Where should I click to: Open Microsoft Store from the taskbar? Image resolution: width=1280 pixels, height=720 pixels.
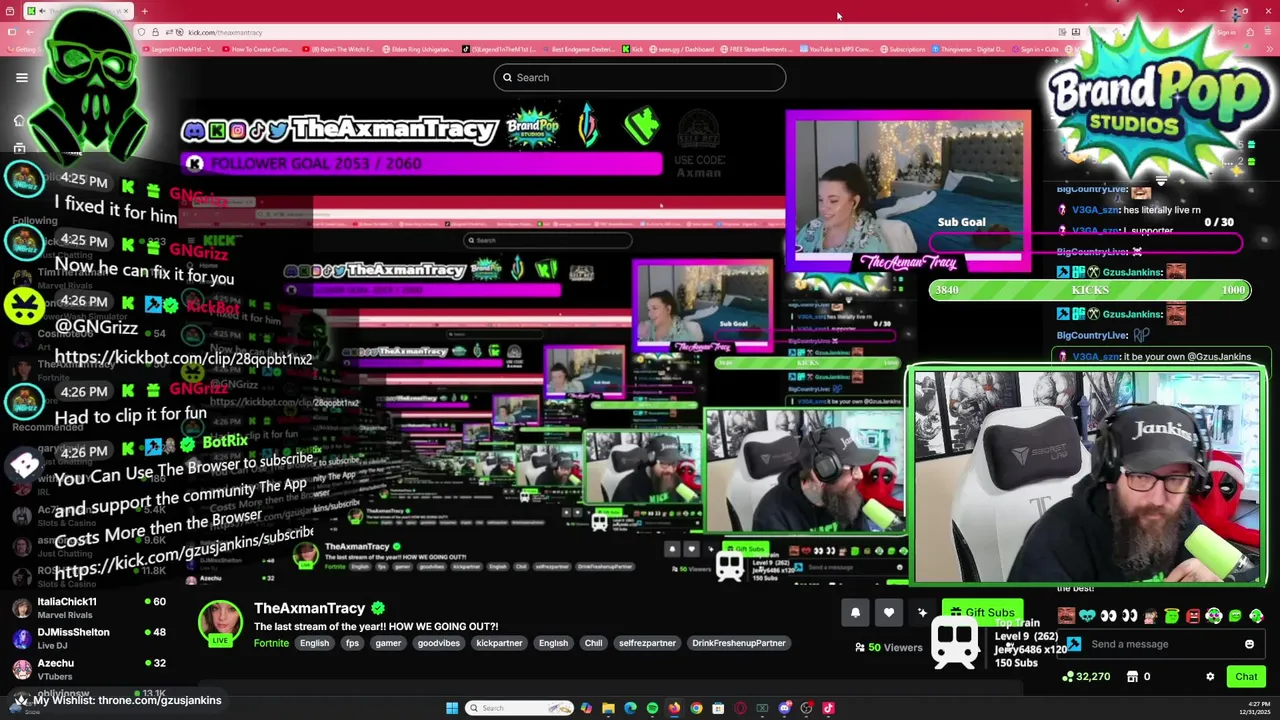pos(718,708)
